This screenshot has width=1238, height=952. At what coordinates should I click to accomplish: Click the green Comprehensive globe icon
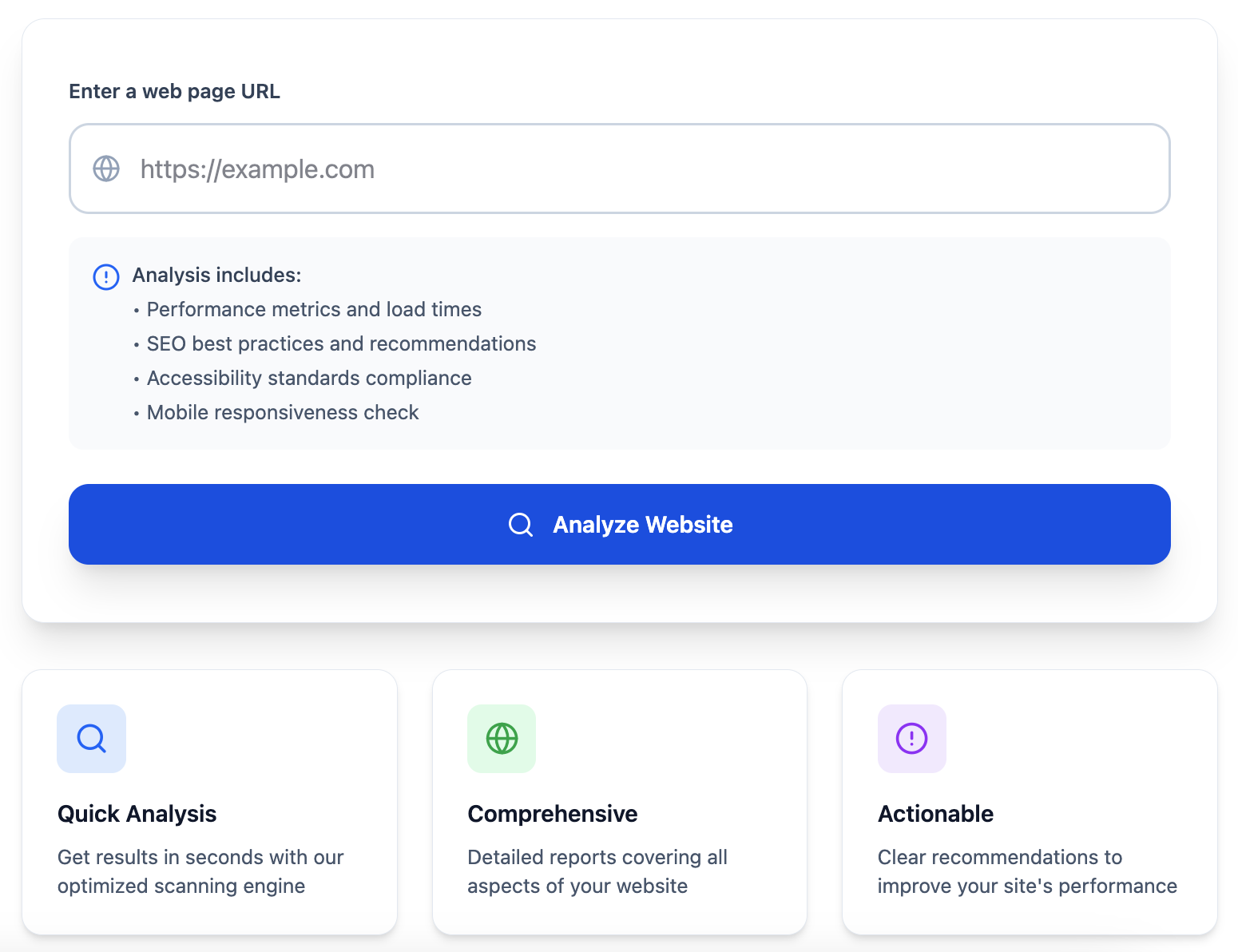pyautogui.click(x=502, y=739)
